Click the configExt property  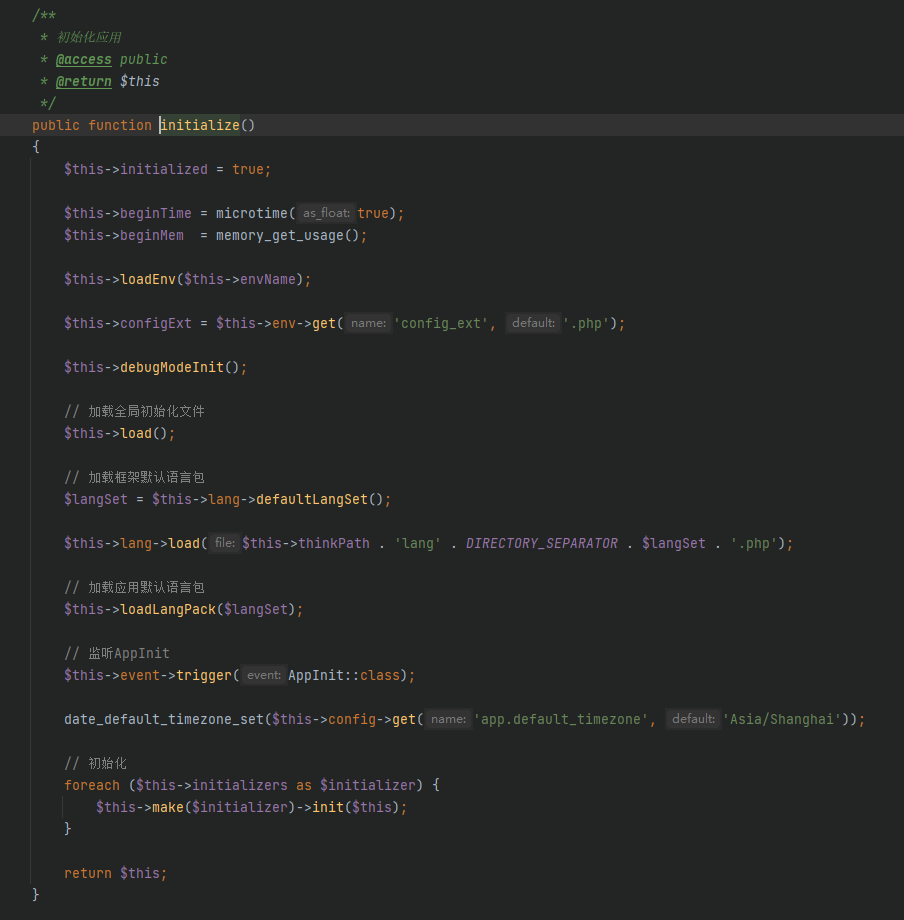pyautogui.click(x=155, y=323)
